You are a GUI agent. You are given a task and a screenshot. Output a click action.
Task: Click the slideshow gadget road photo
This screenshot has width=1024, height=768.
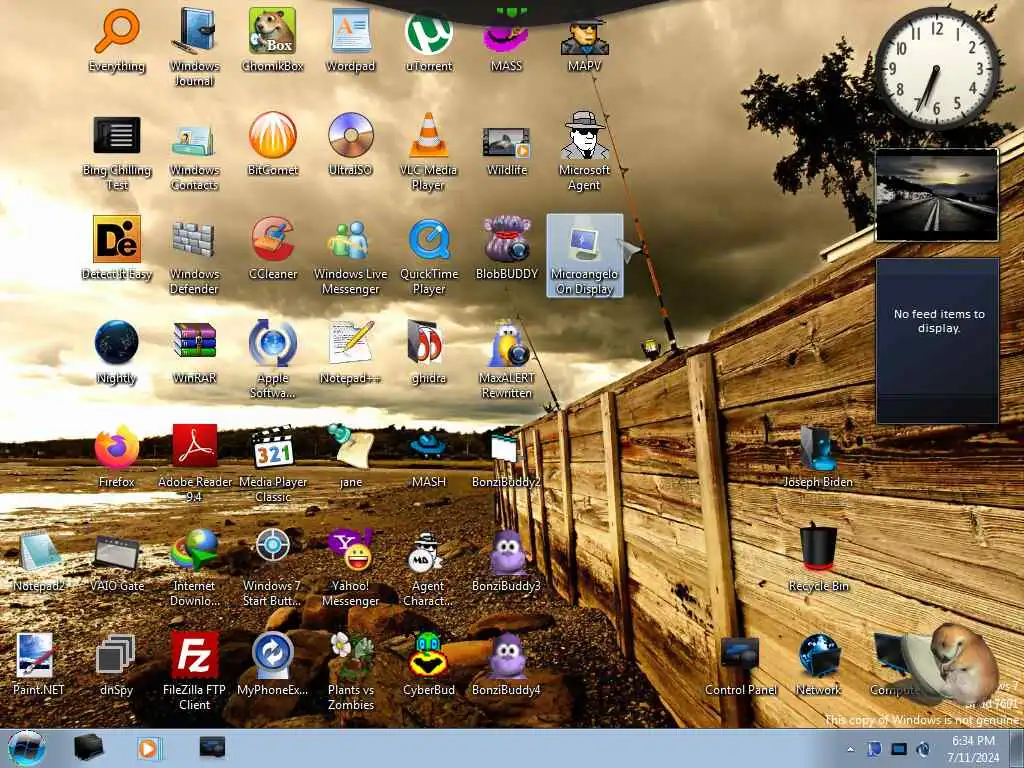[x=936, y=195]
